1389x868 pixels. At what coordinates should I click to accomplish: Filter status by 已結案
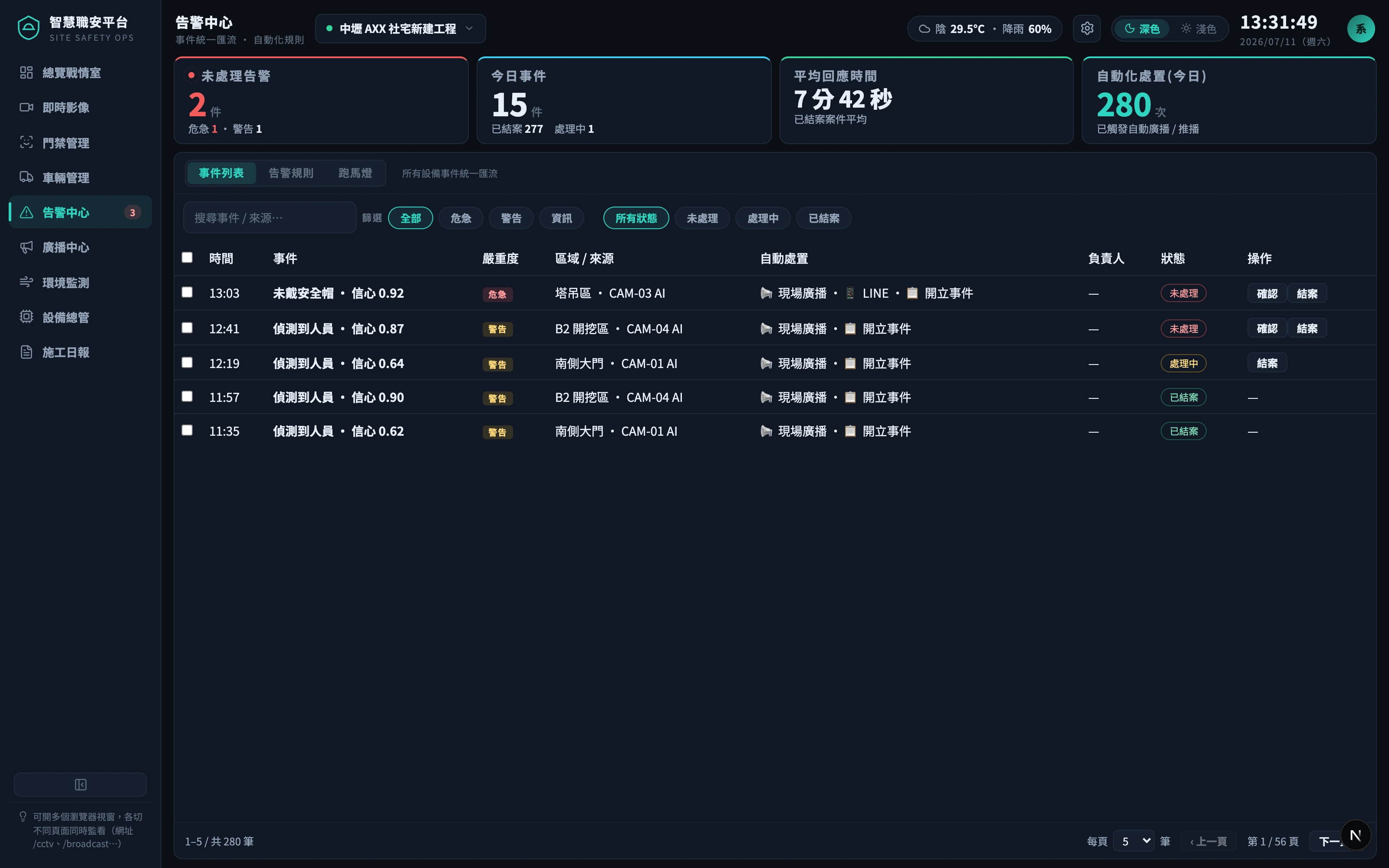coord(824,218)
